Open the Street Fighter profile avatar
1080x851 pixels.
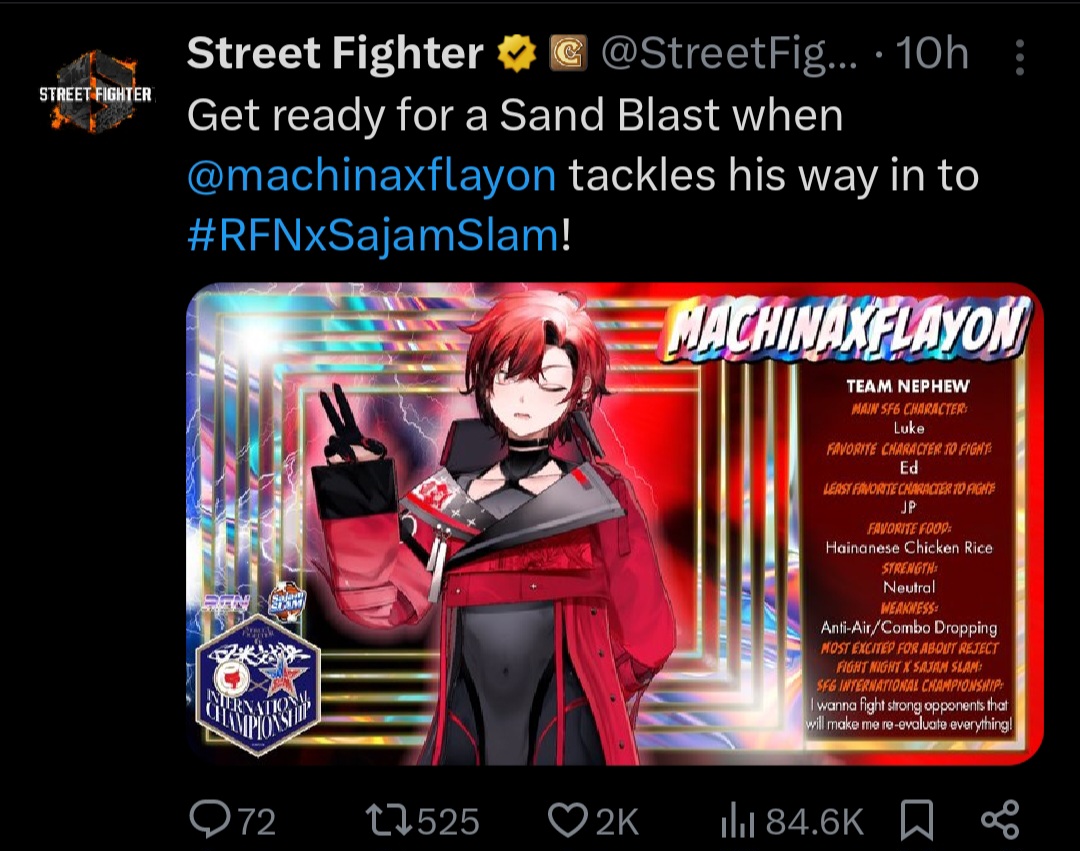click(x=96, y=92)
